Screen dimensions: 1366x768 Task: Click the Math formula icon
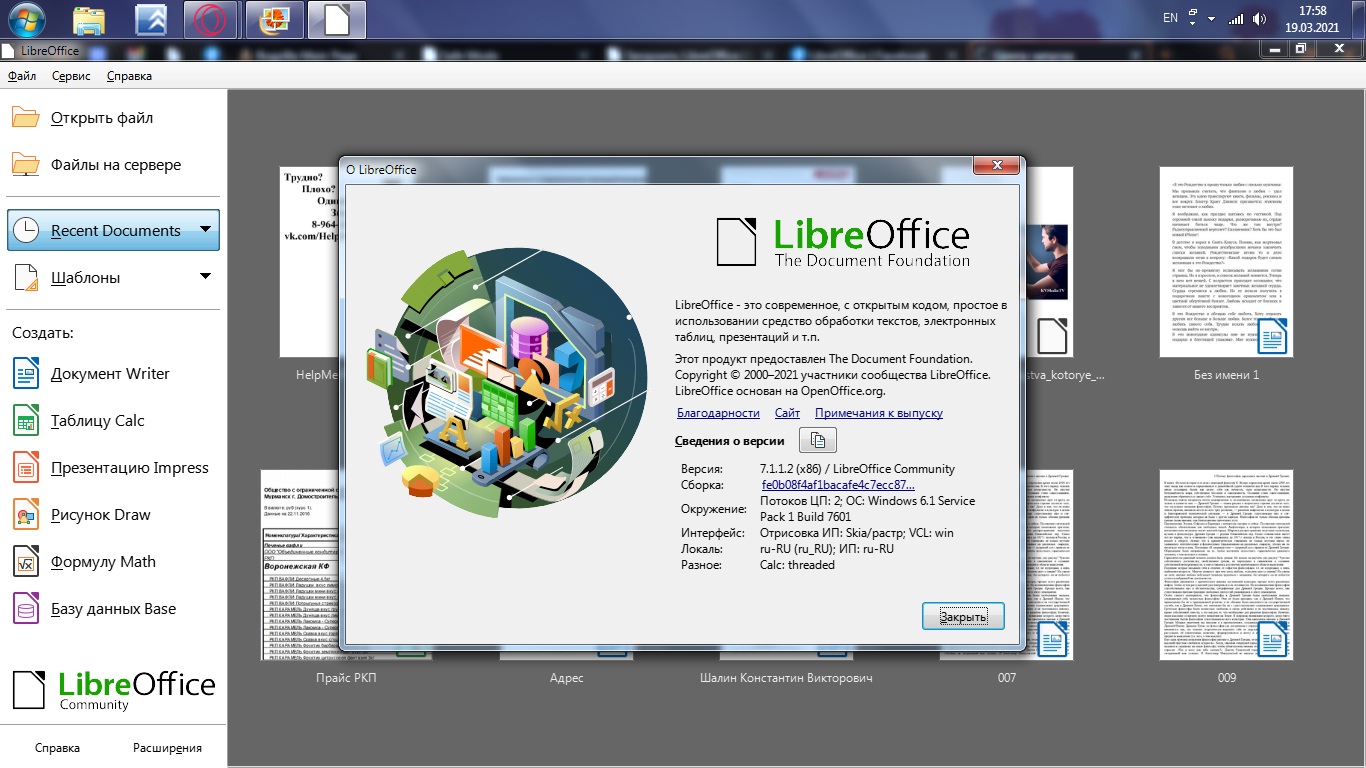pyautogui.click(x=25, y=561)
